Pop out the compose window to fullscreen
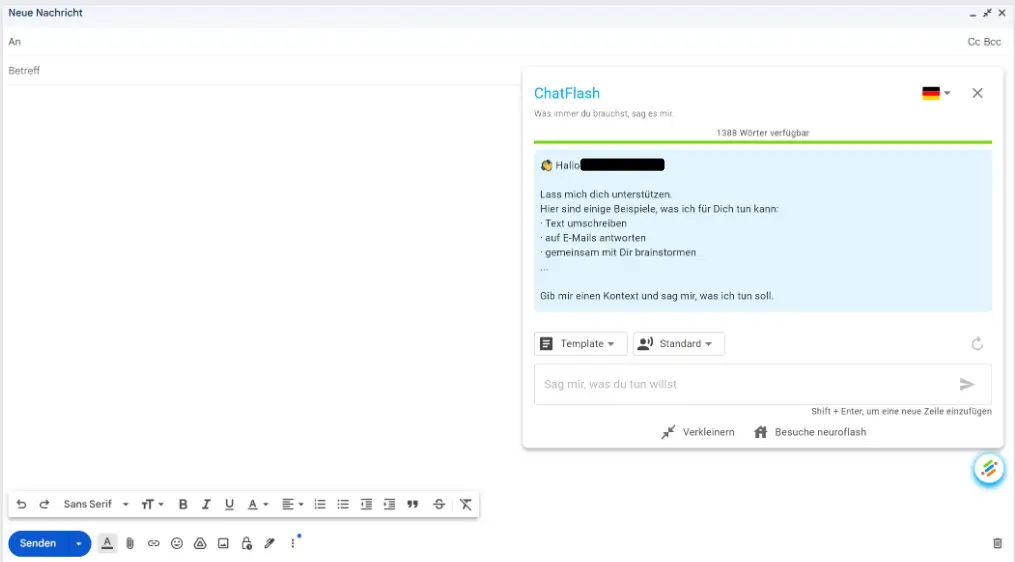 pyautogui.click(x=987, y=13)
